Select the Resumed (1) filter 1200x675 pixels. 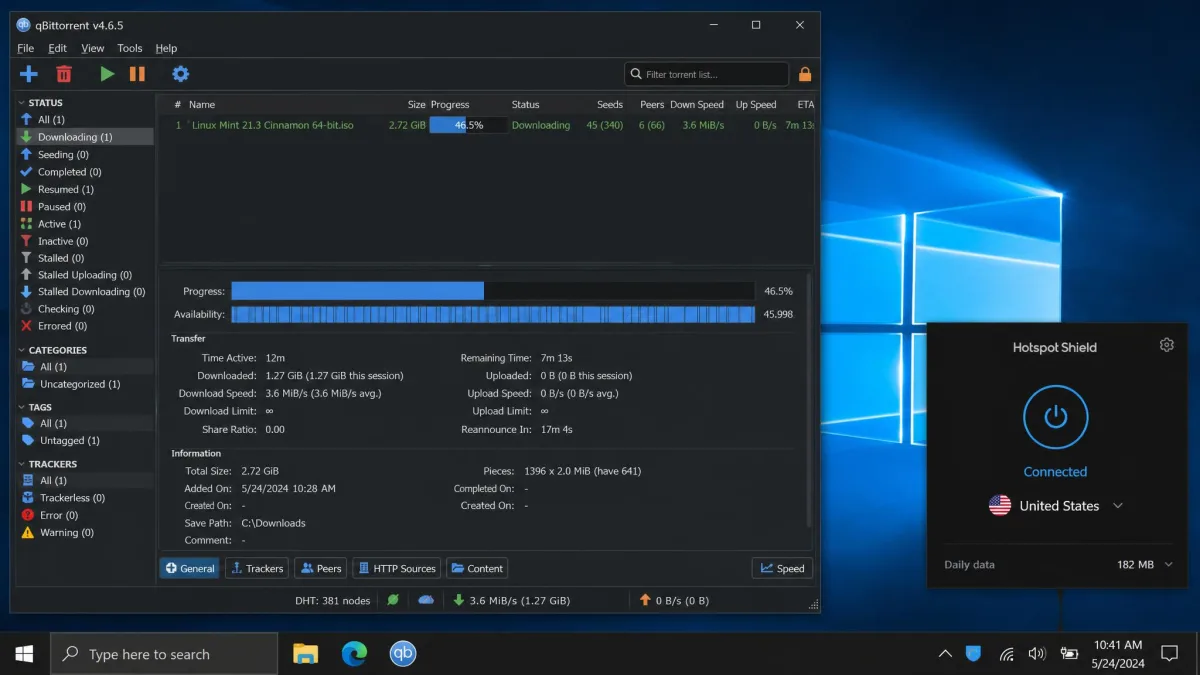point(85,189)
